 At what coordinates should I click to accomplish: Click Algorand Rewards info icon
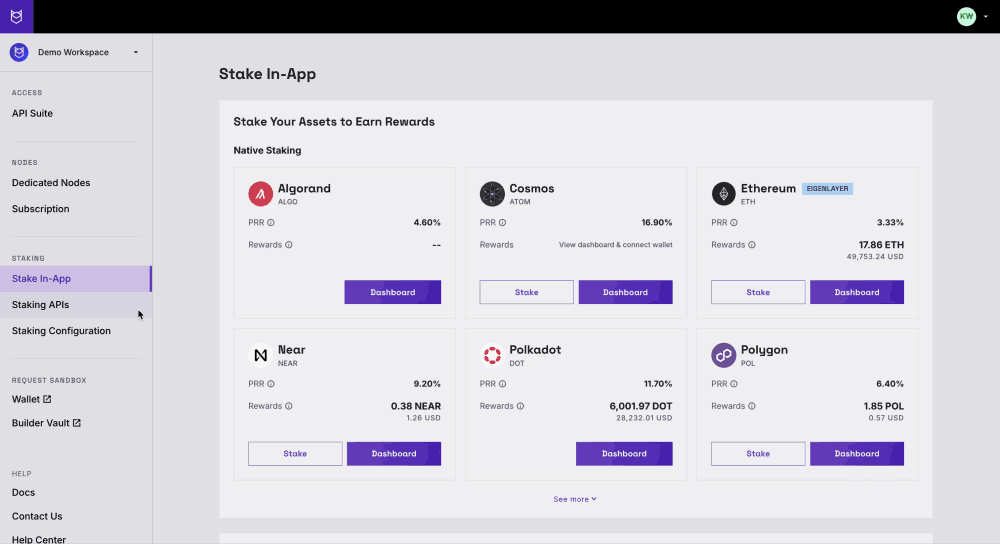[289, 245]
